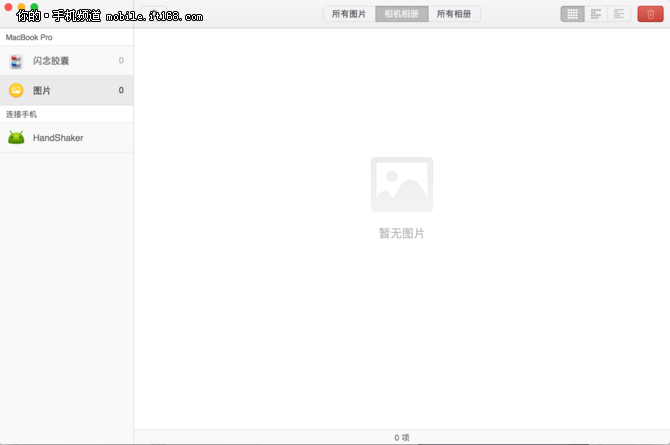Click the MacBook Pro section header
The width and height of the screenshot is (670, 445).
[x=30, y=37]
